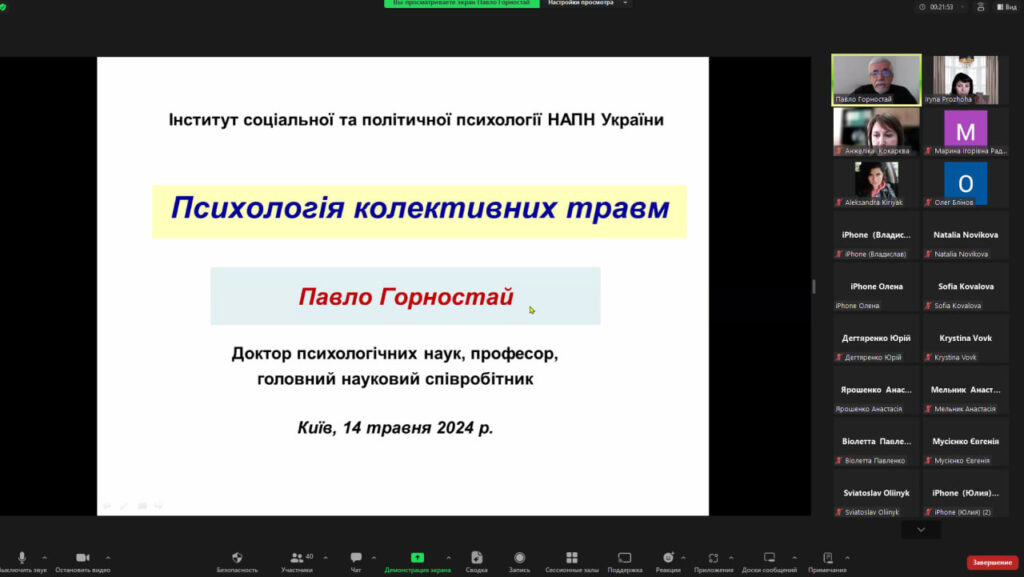Expand video options arrow next to camera

click(108, 558)
